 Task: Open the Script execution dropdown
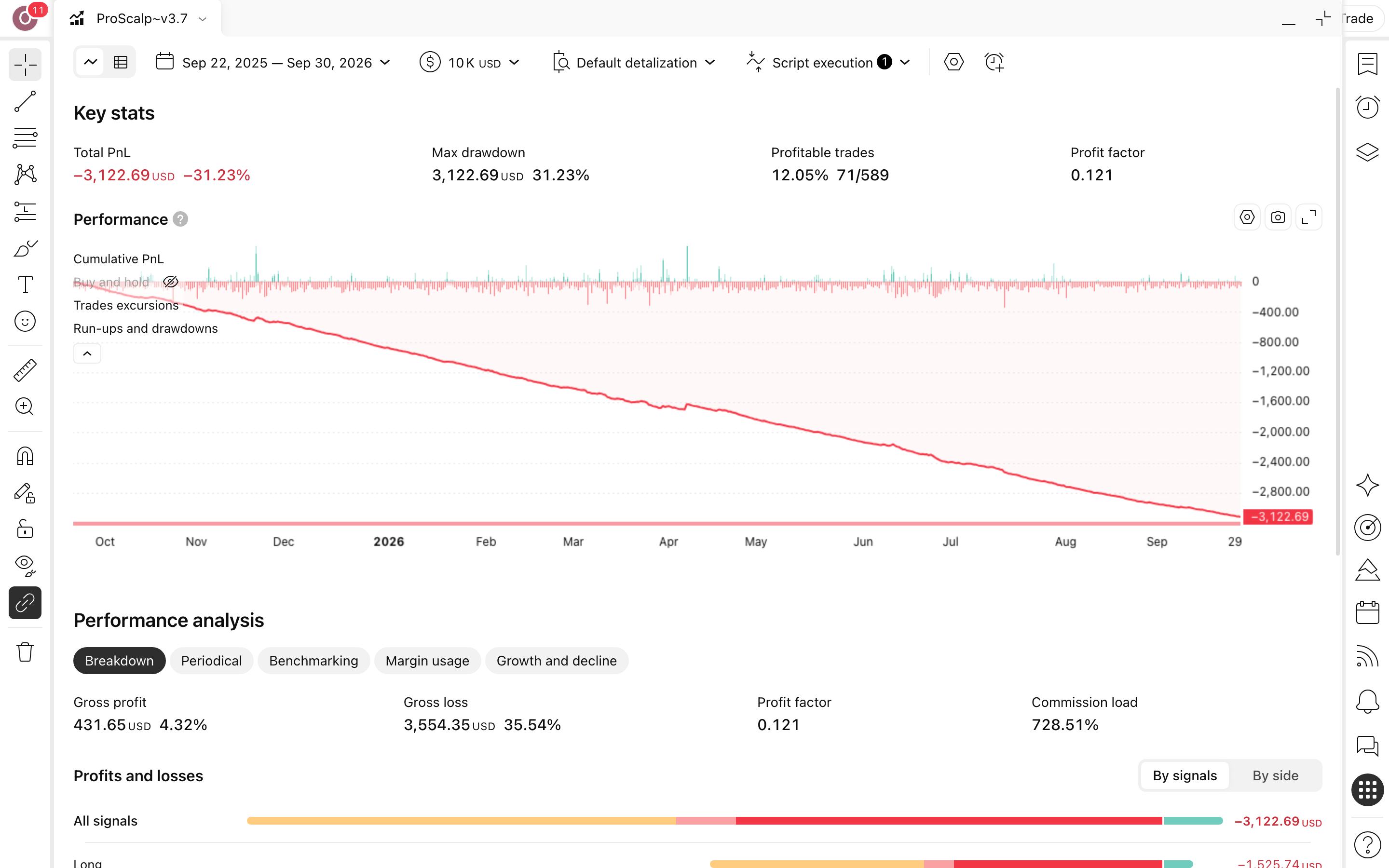point(829,63)
